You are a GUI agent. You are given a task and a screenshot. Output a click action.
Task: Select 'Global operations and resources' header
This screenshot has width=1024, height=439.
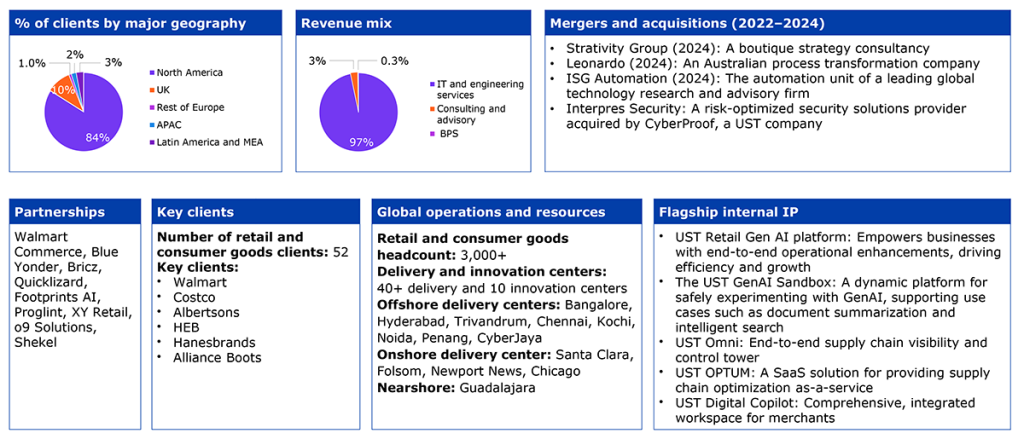click(x=506, y=212)
